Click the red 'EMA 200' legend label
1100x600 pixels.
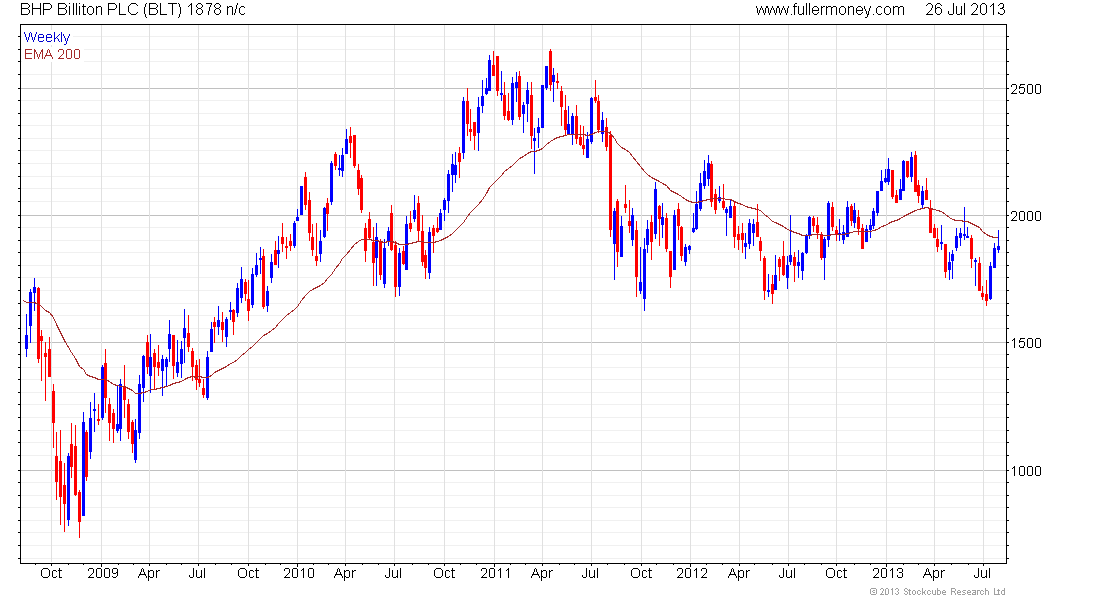click(53, 54)
